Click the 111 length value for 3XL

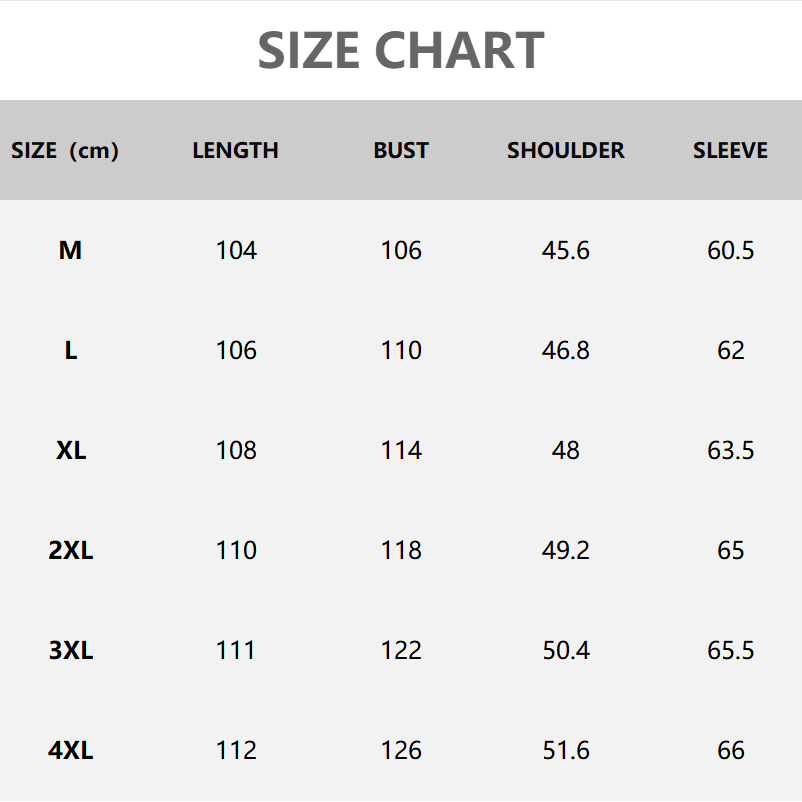(x=236, y=650)
